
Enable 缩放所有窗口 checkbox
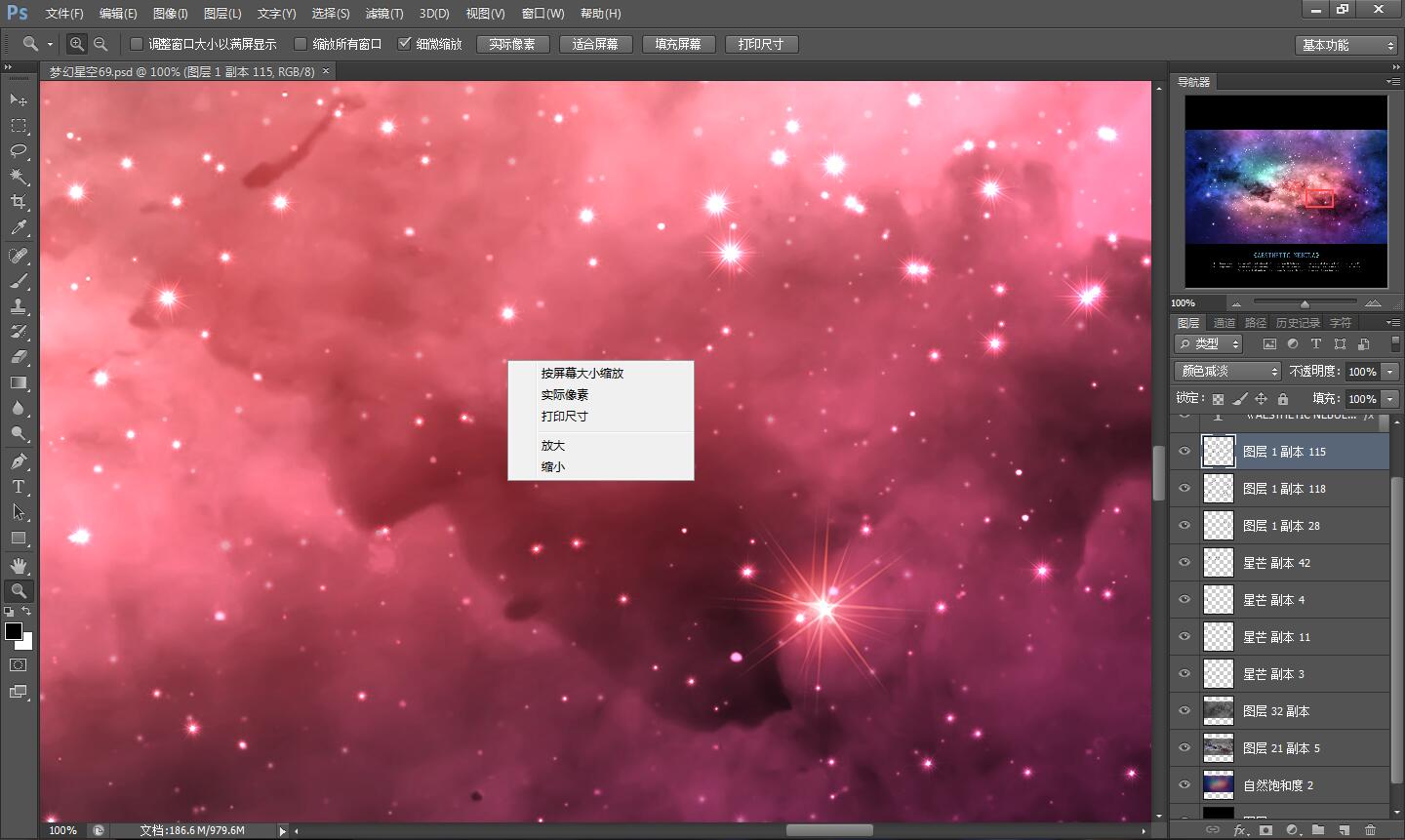(301, 44)
